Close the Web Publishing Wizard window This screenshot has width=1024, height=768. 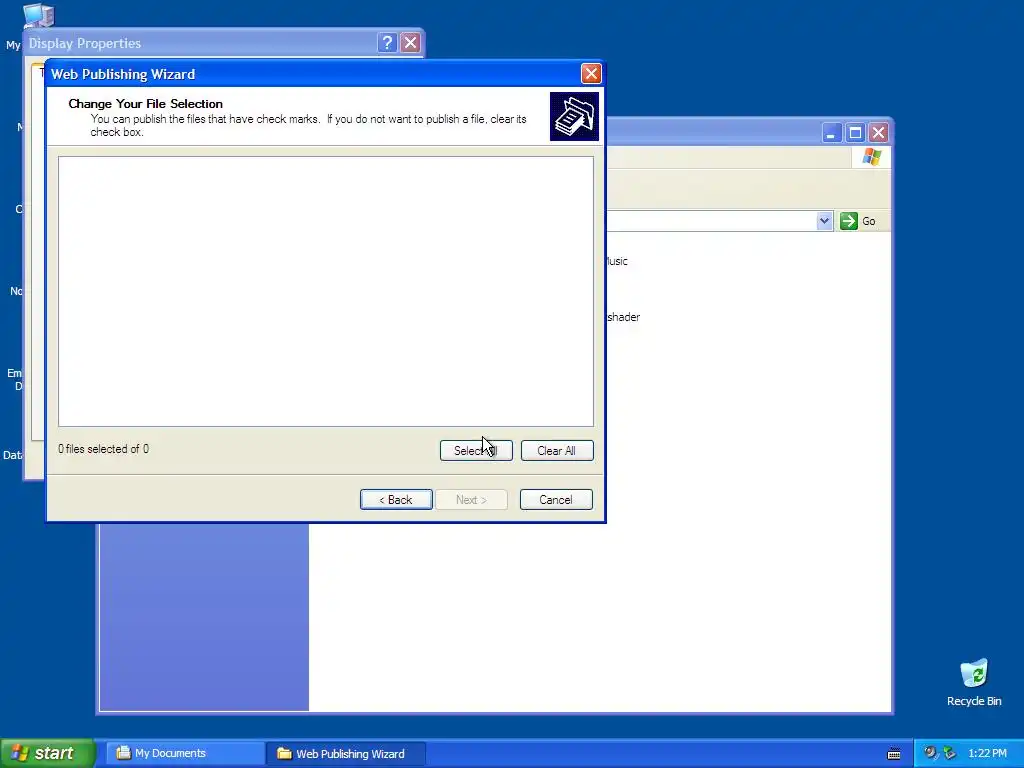[591, 74]
